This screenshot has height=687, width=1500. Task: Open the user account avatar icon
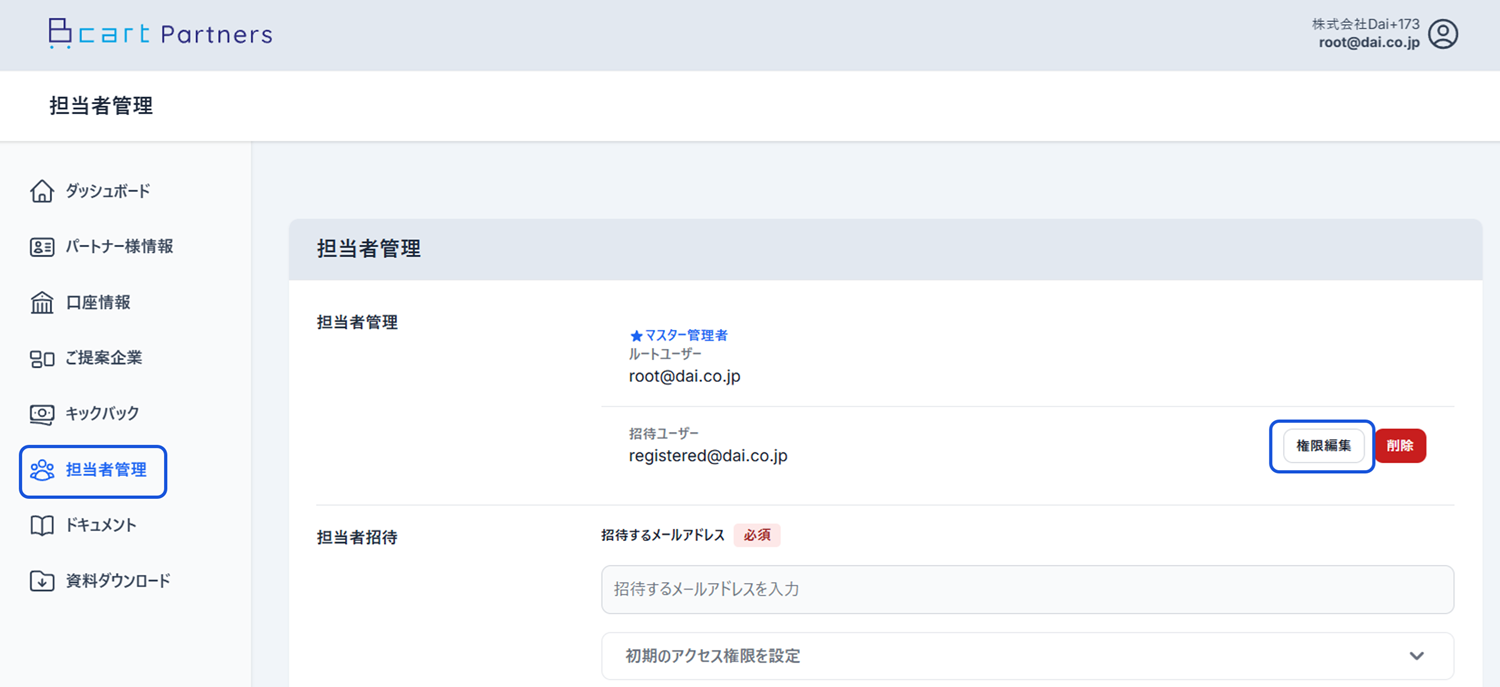[x=1443, y=34]
